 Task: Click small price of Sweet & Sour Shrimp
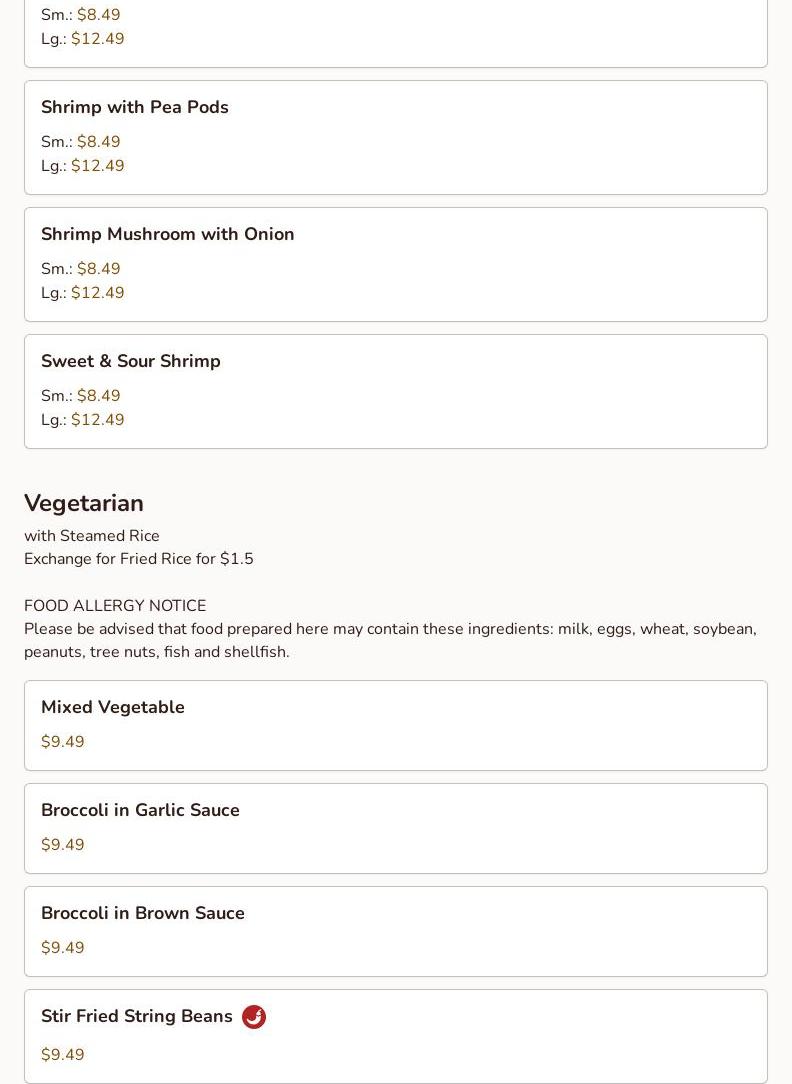tap(98, 396)
